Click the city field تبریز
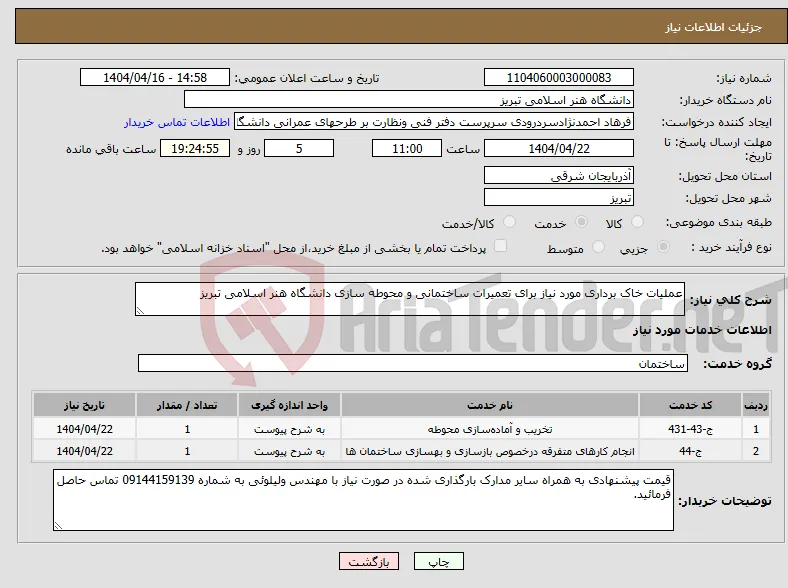 [x=559, y=197]
